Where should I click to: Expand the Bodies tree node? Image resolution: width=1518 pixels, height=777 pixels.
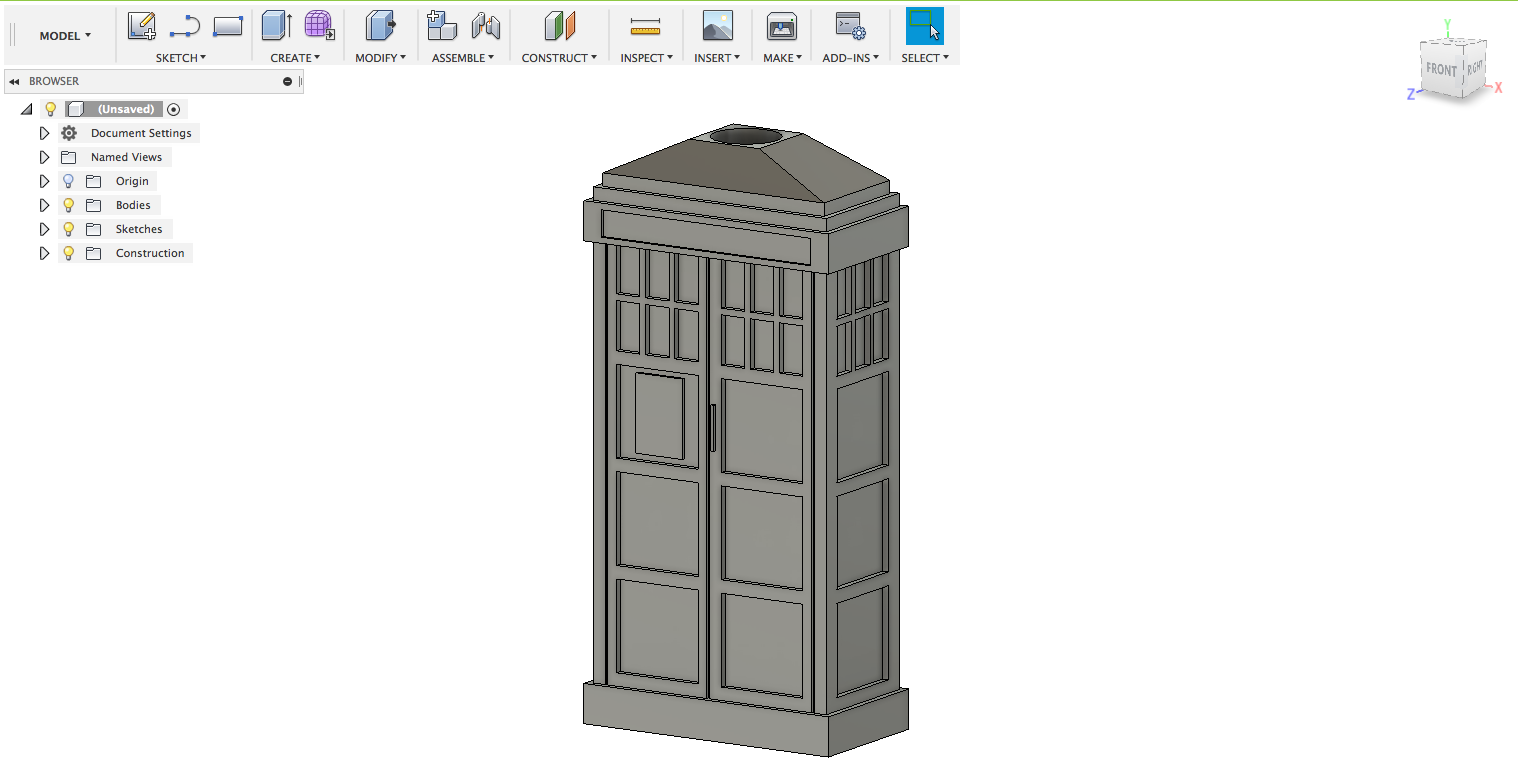tap(44, 205)
